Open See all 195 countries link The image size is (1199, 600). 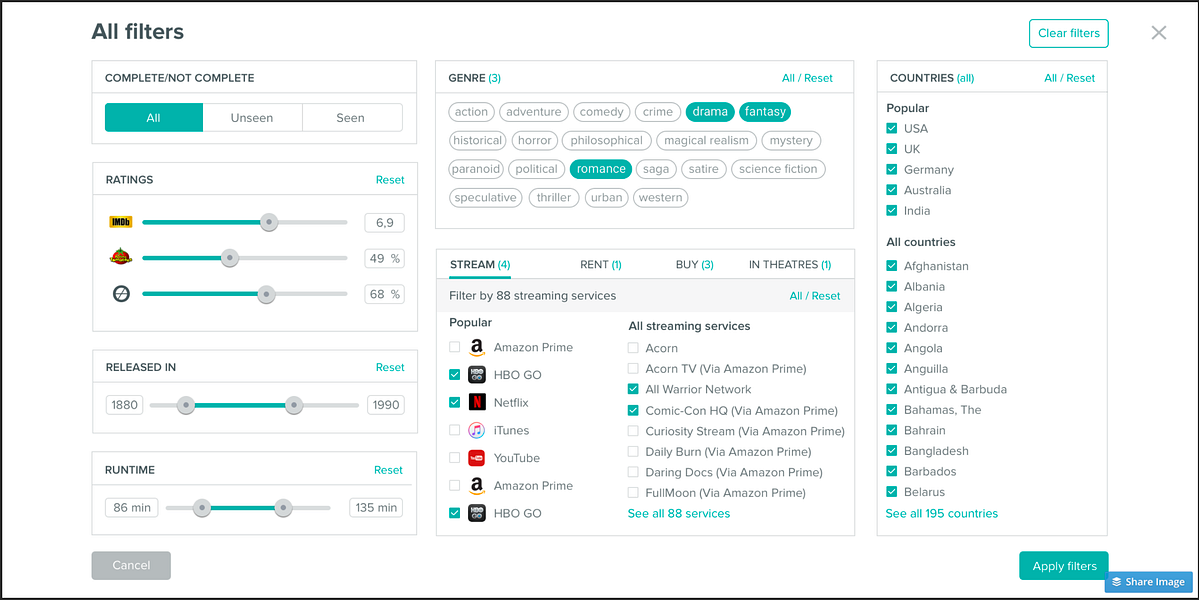click(x=942, y=514)
